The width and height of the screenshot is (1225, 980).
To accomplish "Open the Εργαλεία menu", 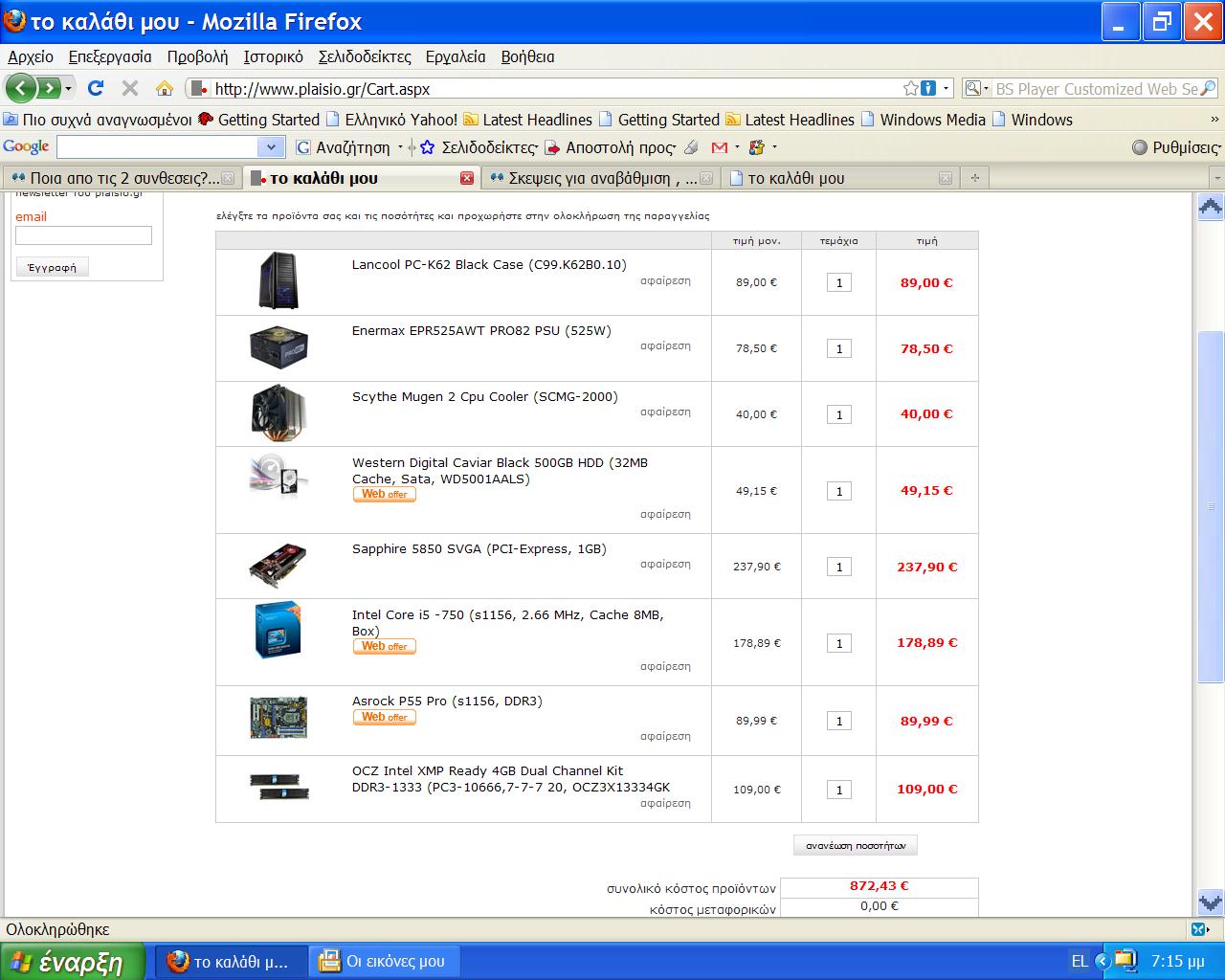I will (x=456, y=56).
